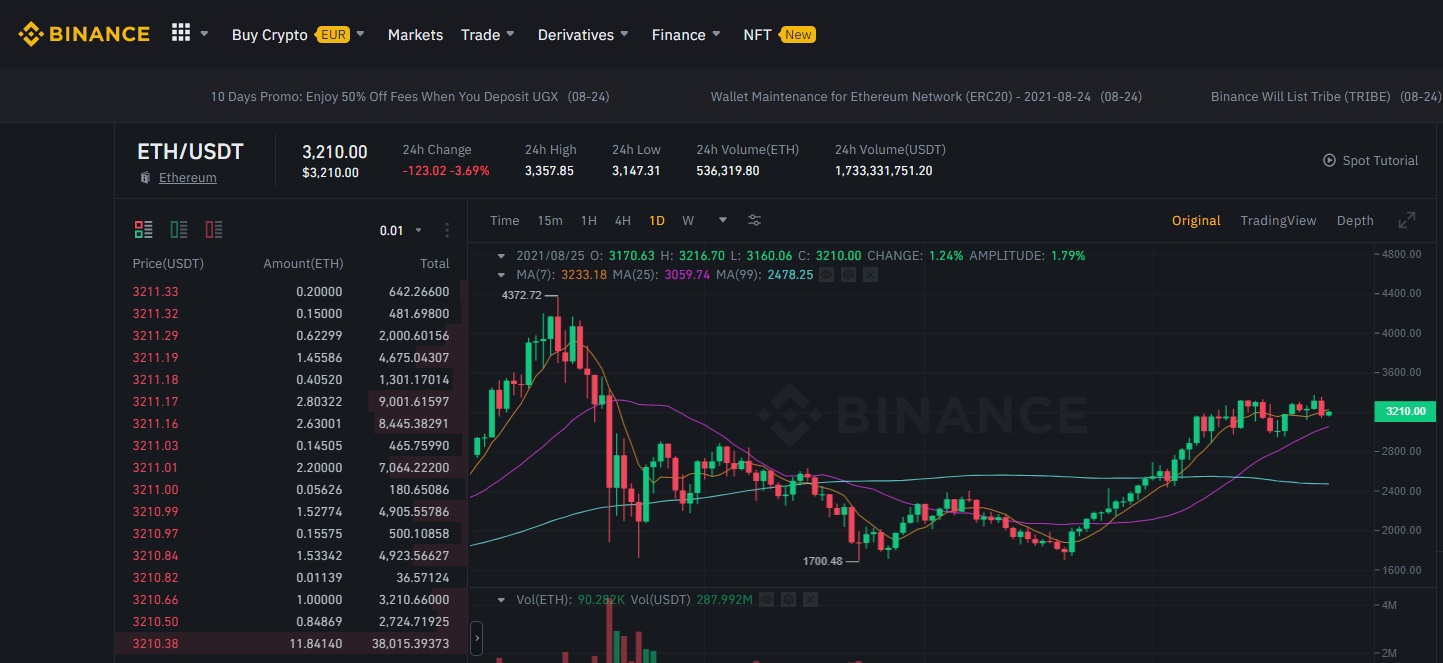Toggle MA indicator visibility eye
This screenshot has width=1443, height=663.
pos(826,274)
